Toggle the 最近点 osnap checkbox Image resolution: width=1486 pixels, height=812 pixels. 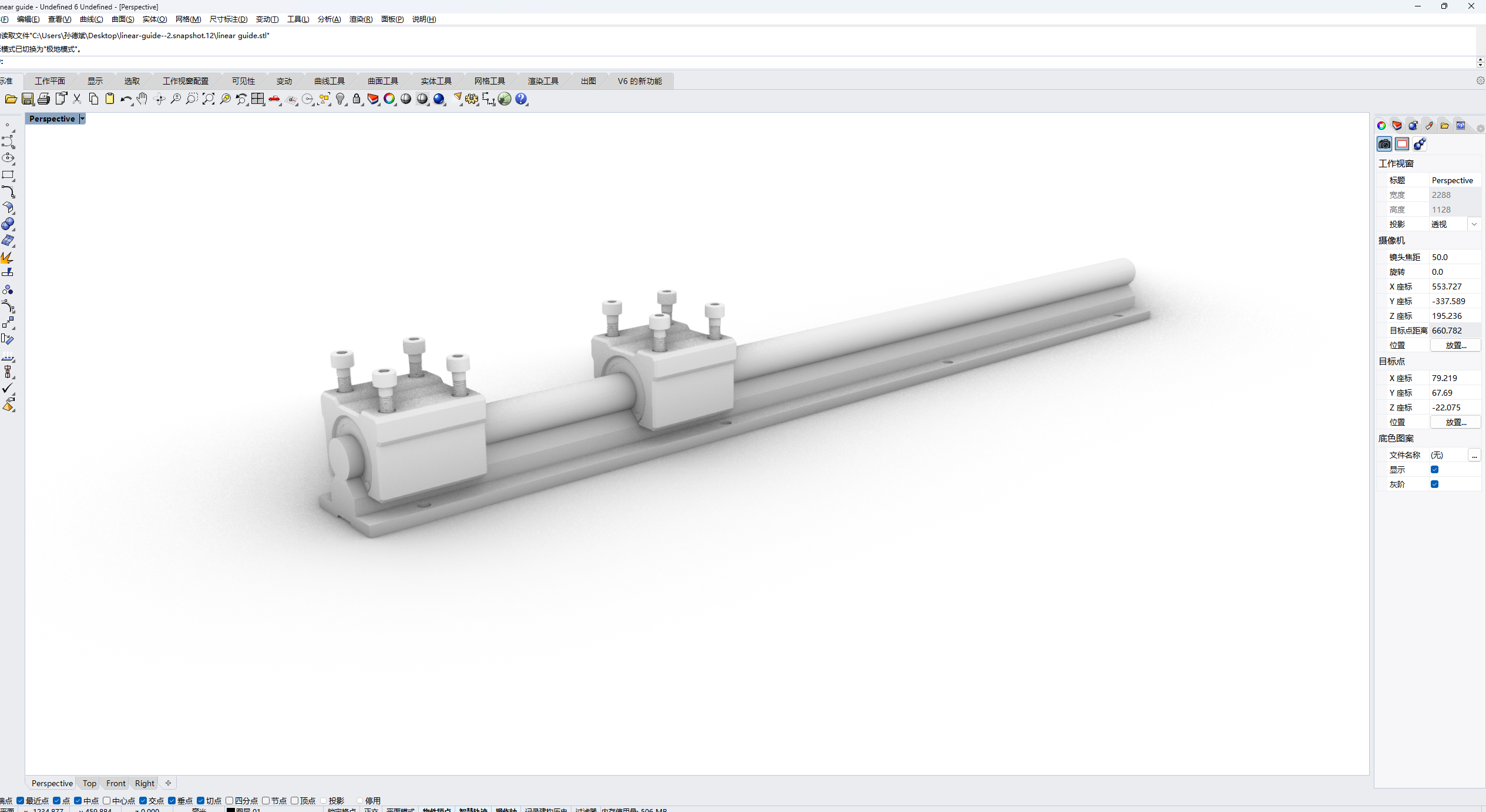point(21,800)
